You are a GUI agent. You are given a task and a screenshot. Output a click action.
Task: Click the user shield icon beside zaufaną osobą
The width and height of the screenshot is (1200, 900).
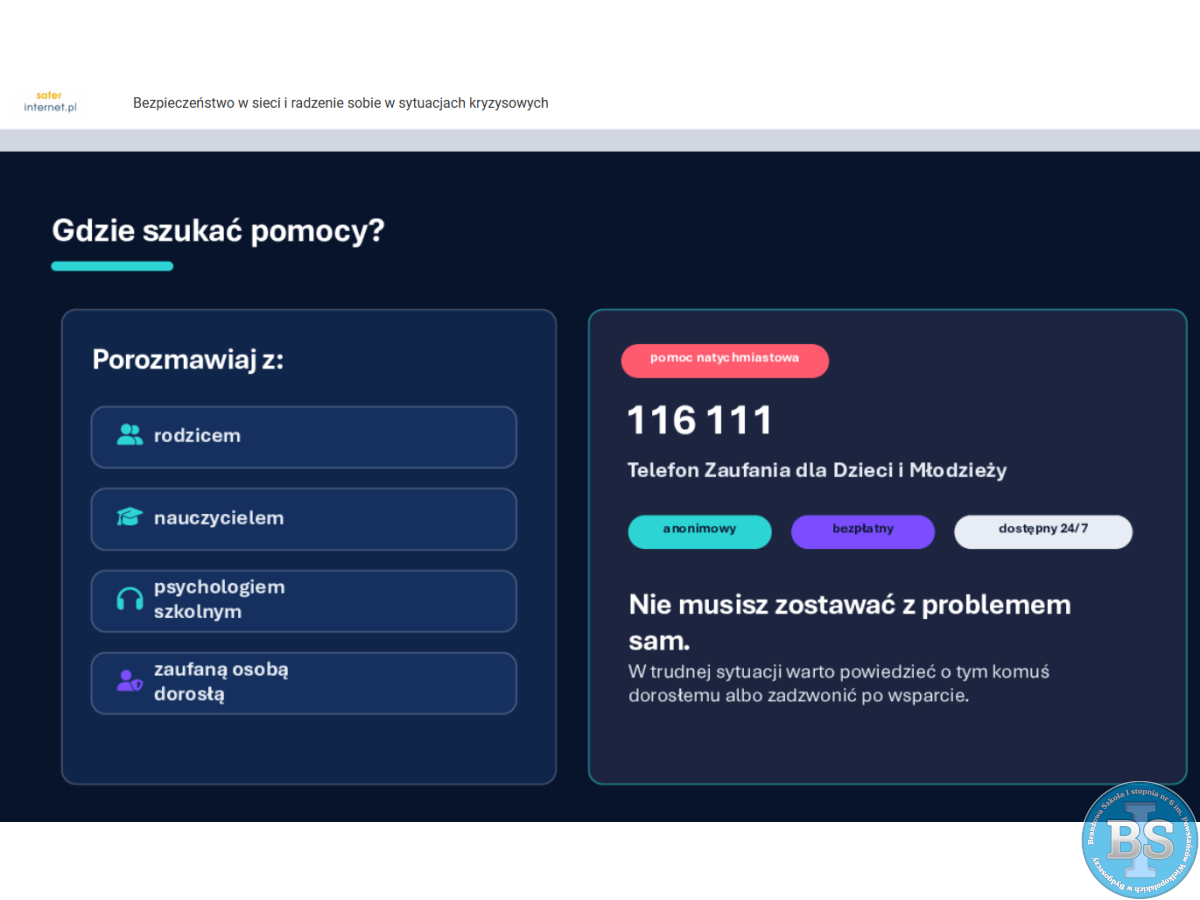130,682
